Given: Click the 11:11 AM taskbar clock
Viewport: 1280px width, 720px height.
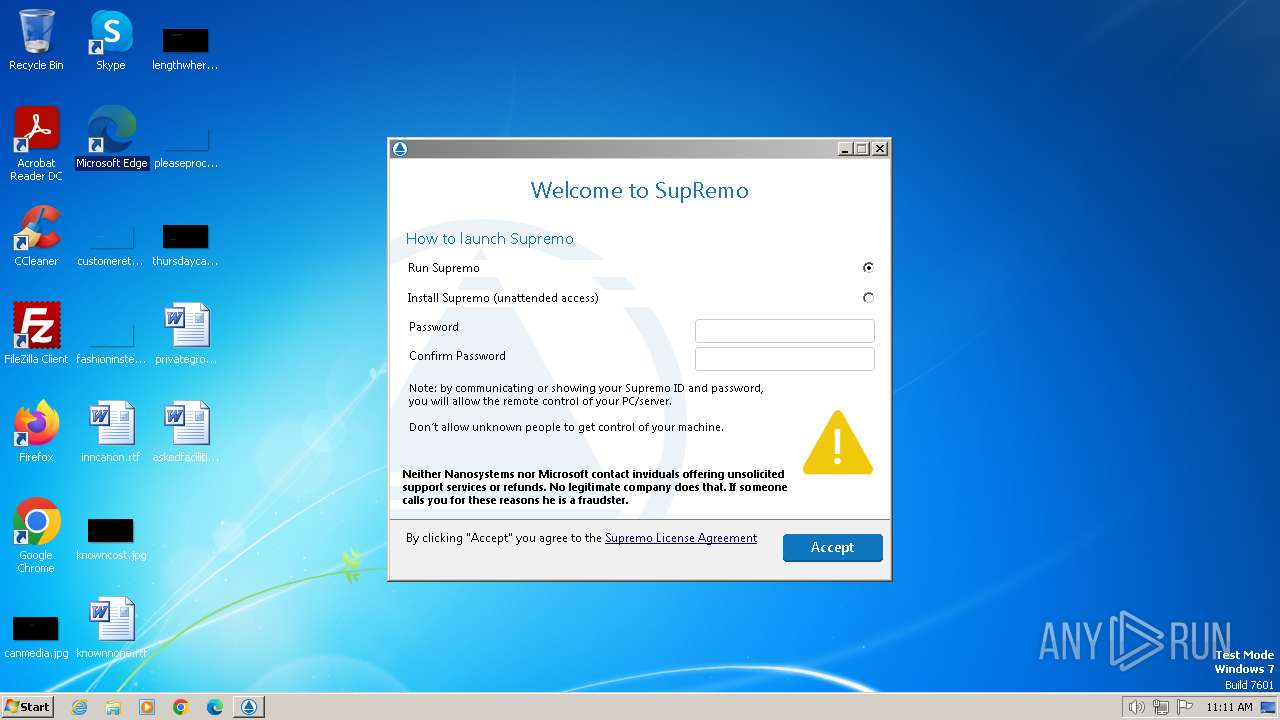Looking at the screenshot, I should [1229, 707].
